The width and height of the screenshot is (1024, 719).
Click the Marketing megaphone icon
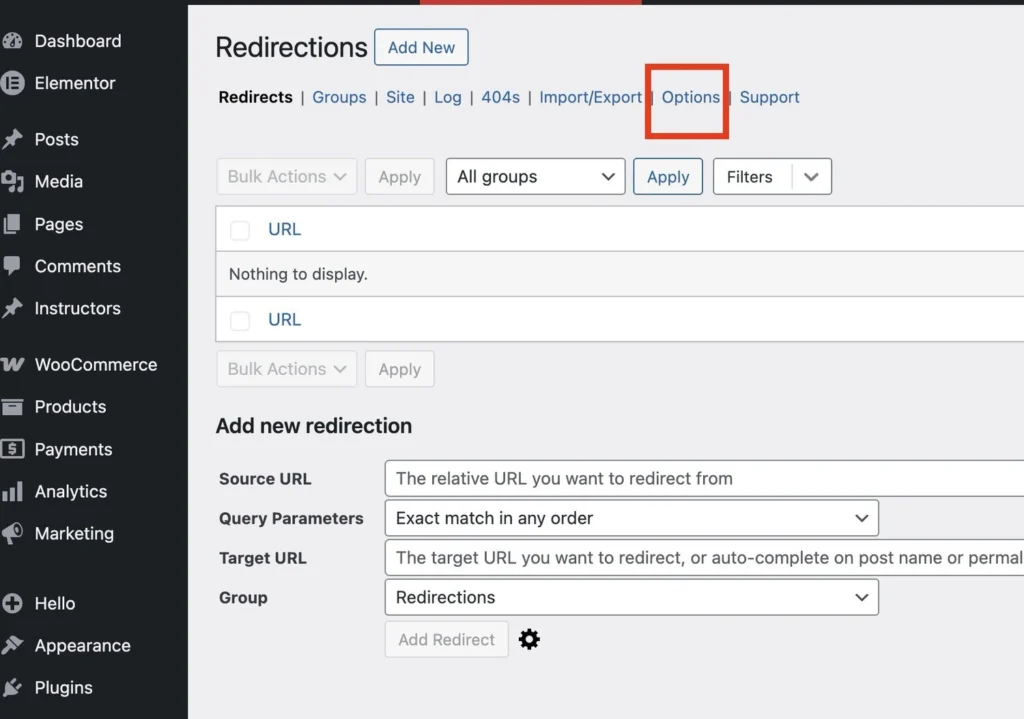coord(13,534)
